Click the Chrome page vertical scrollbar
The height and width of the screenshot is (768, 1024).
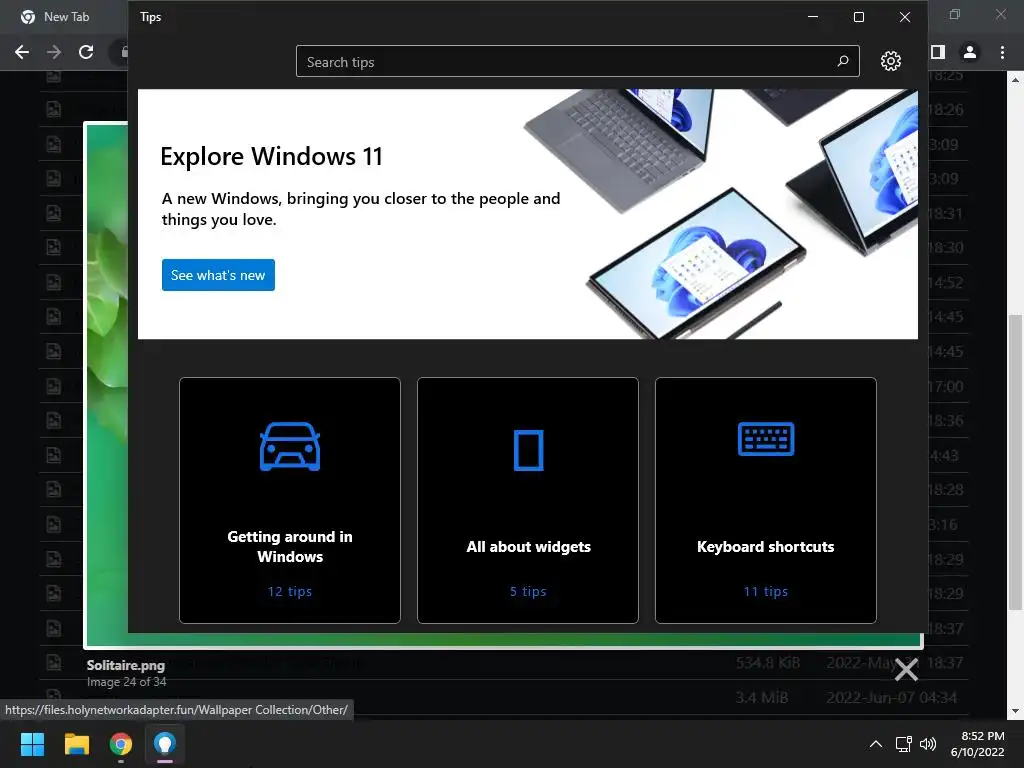pos(1016,462)
